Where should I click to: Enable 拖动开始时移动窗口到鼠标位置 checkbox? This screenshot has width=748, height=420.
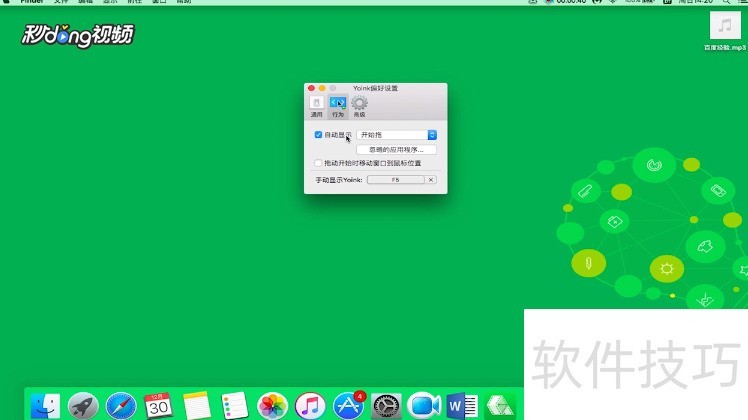pos(318,163)
